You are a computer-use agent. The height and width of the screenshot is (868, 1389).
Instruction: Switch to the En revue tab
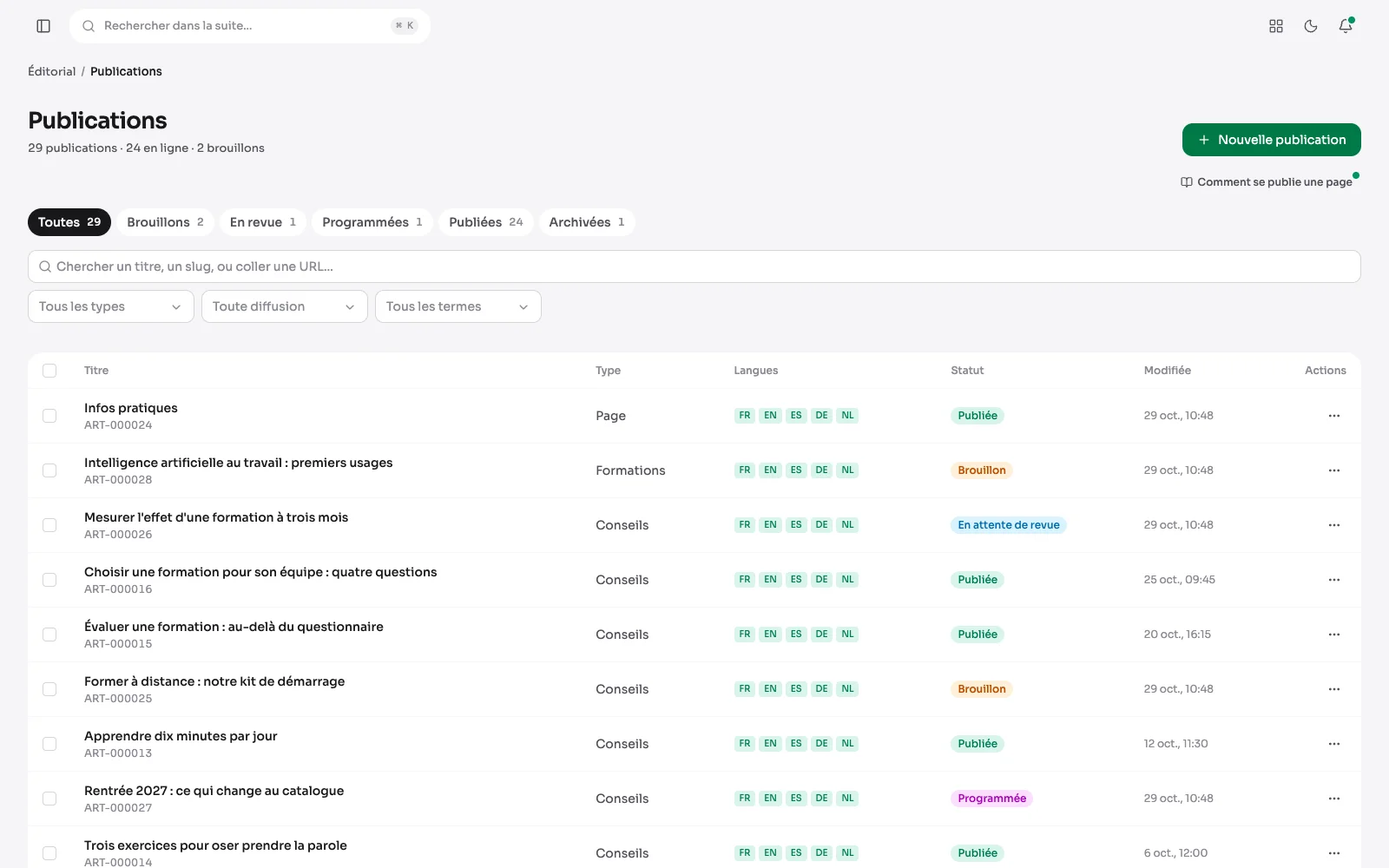click(263, 222)
